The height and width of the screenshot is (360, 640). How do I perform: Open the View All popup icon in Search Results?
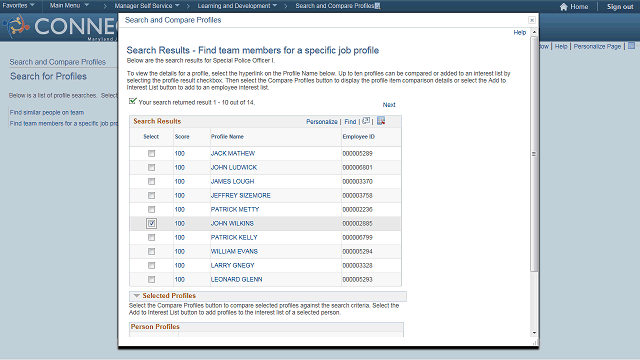pos(366,121)
